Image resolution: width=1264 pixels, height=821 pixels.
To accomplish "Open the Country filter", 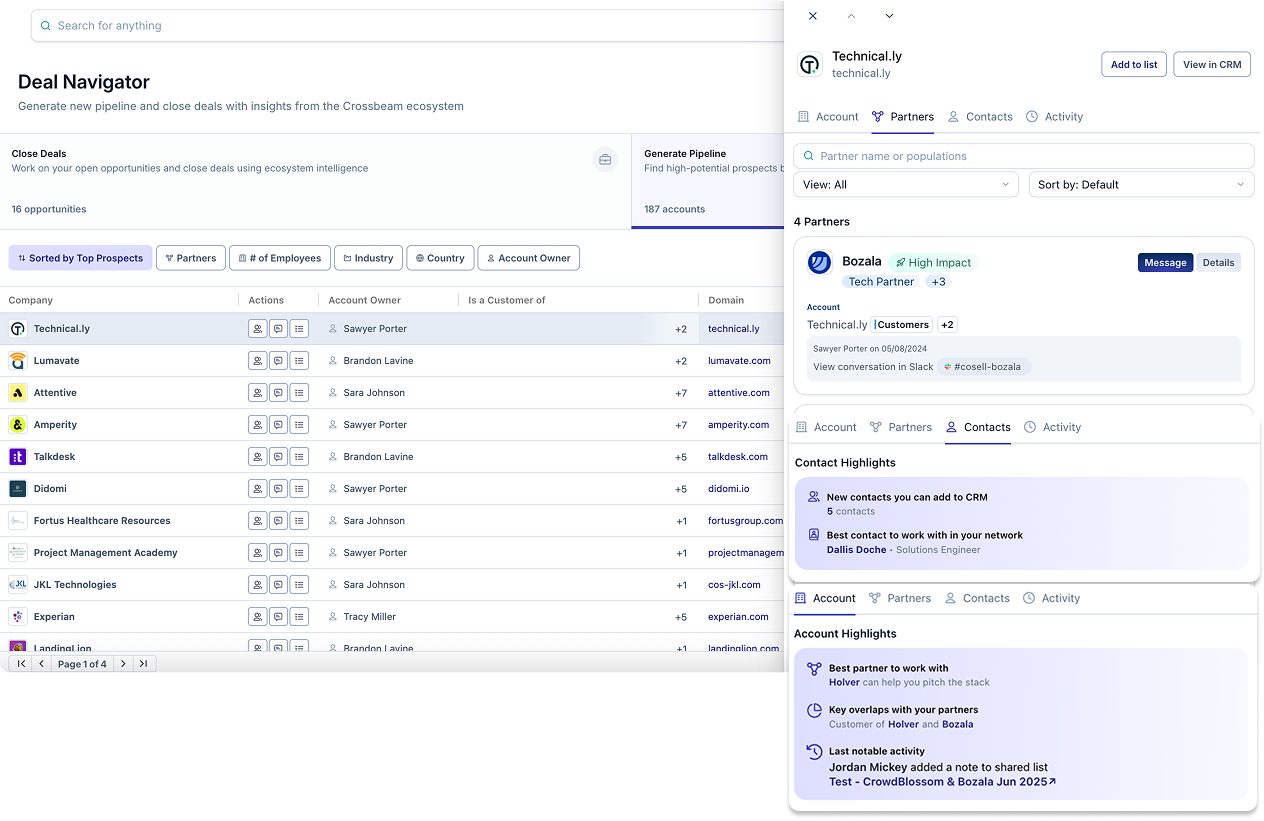I will click(x=440, y=258).
